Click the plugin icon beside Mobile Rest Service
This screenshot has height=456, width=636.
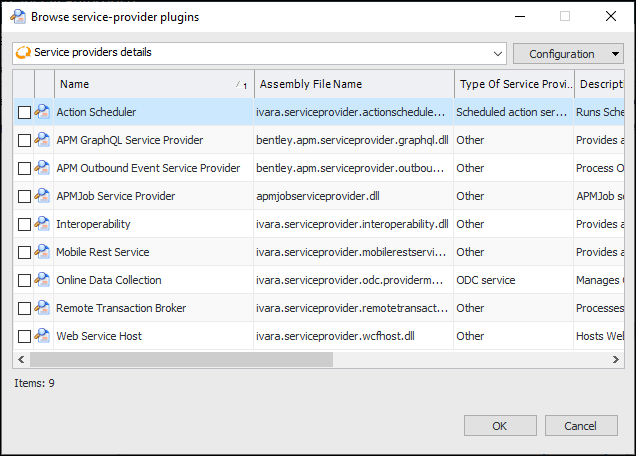point(43,252)
